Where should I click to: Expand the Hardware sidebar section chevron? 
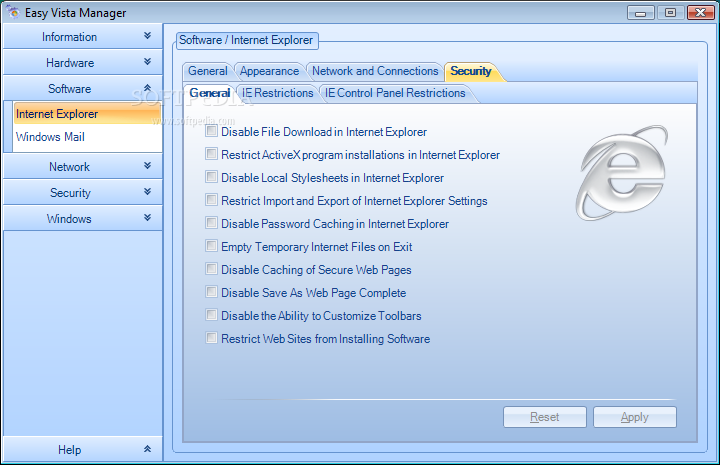[147, 62]
